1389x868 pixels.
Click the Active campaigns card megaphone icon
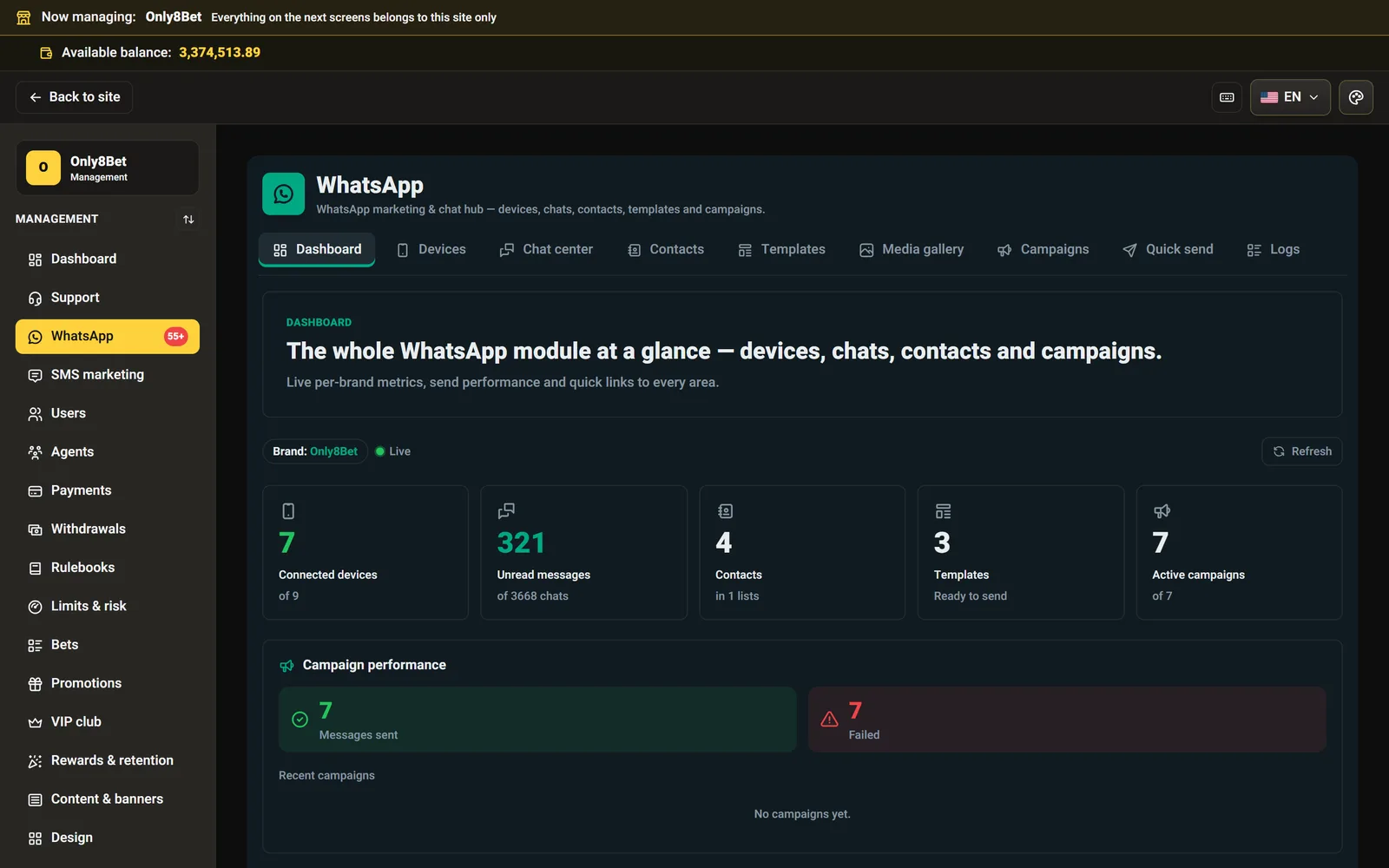[x=1162, y=511]
